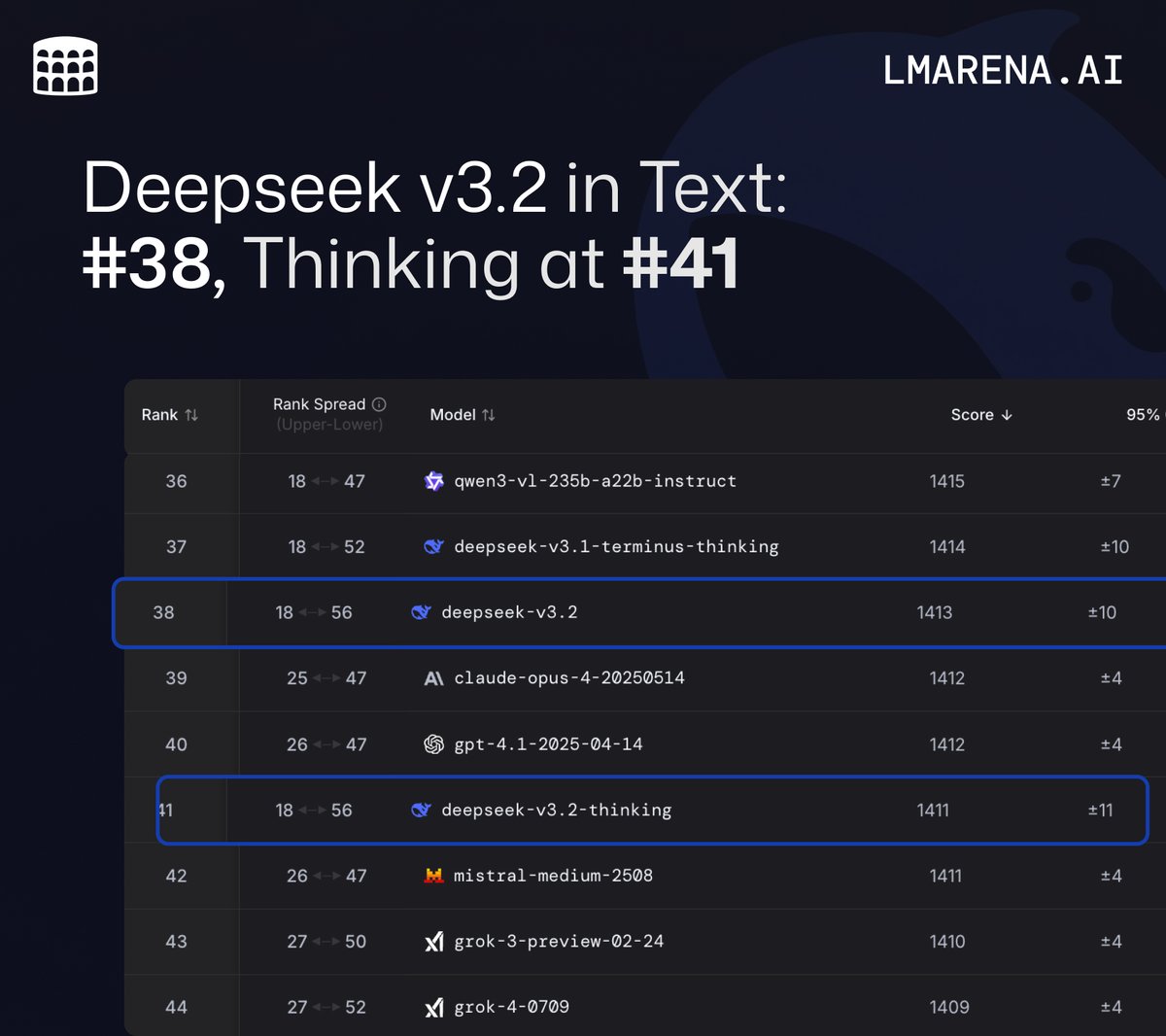
Task: Open deepseek-v3.1-terminus-thinking model name
Action: tap(616, 547)
